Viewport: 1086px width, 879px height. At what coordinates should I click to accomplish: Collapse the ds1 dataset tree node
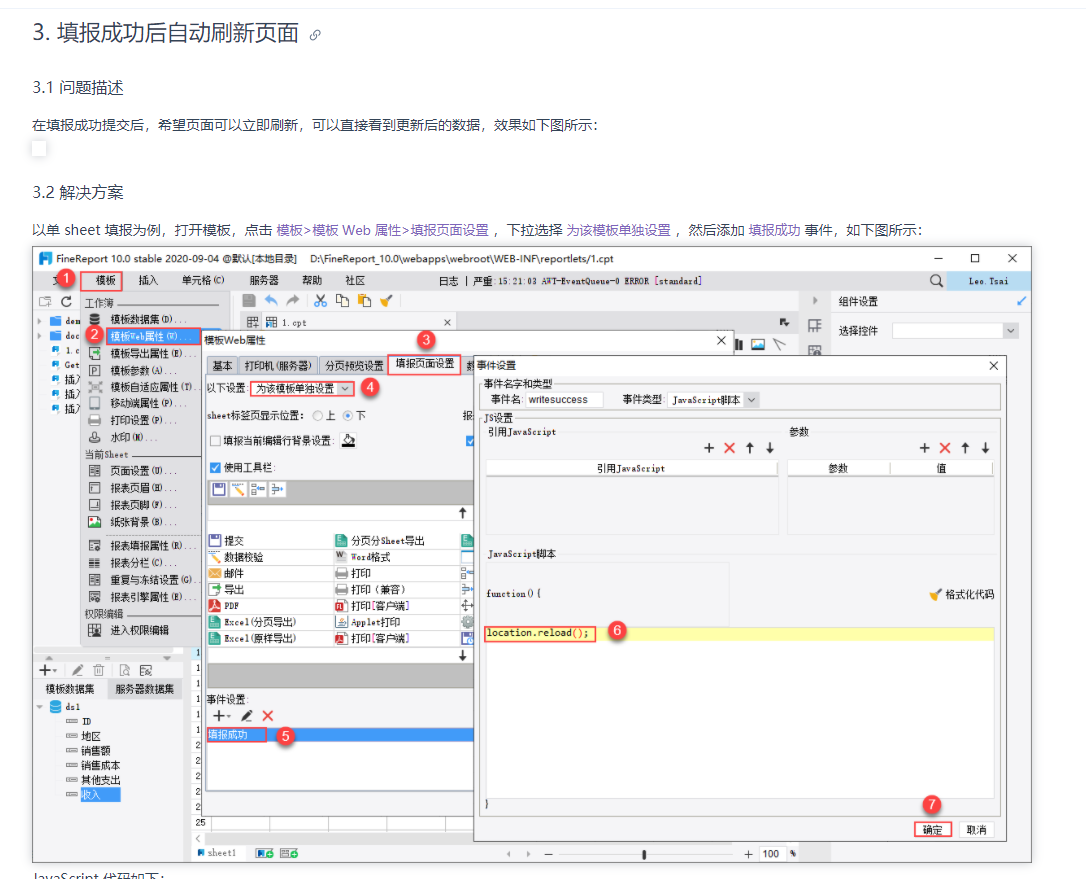[x=39, y=707]
